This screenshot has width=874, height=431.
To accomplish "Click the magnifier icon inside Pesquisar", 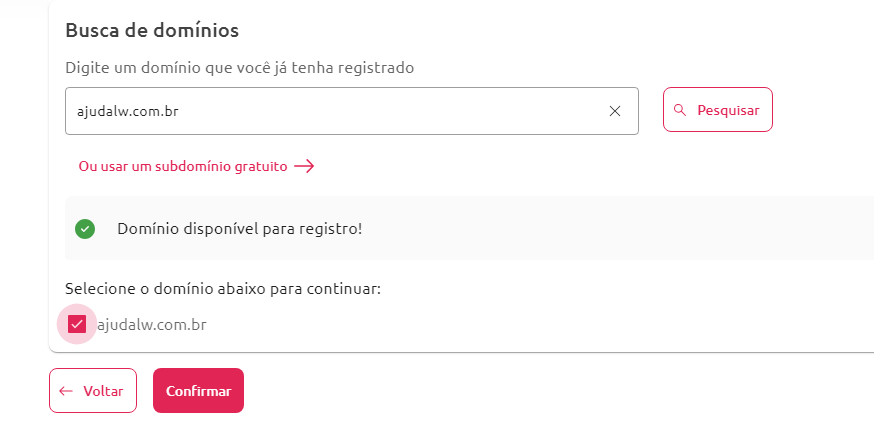I will 679,110.
